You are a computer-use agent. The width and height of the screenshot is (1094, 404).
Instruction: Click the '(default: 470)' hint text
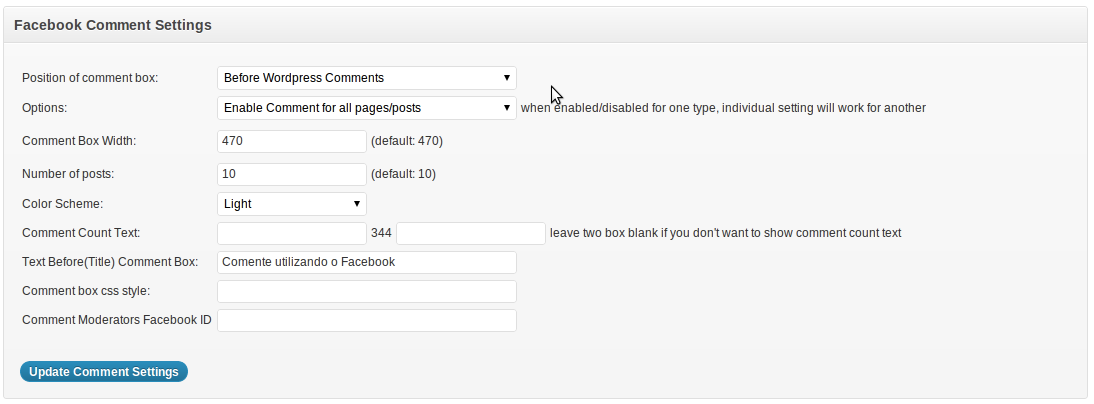407,141
